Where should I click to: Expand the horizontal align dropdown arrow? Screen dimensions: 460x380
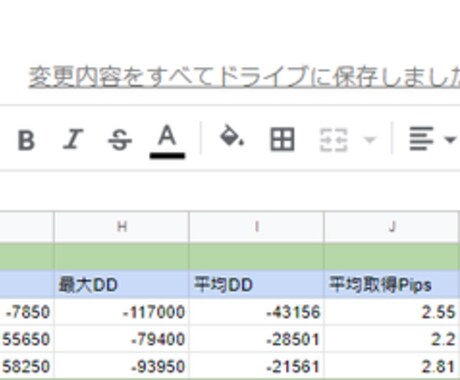[x=450, y=139]
